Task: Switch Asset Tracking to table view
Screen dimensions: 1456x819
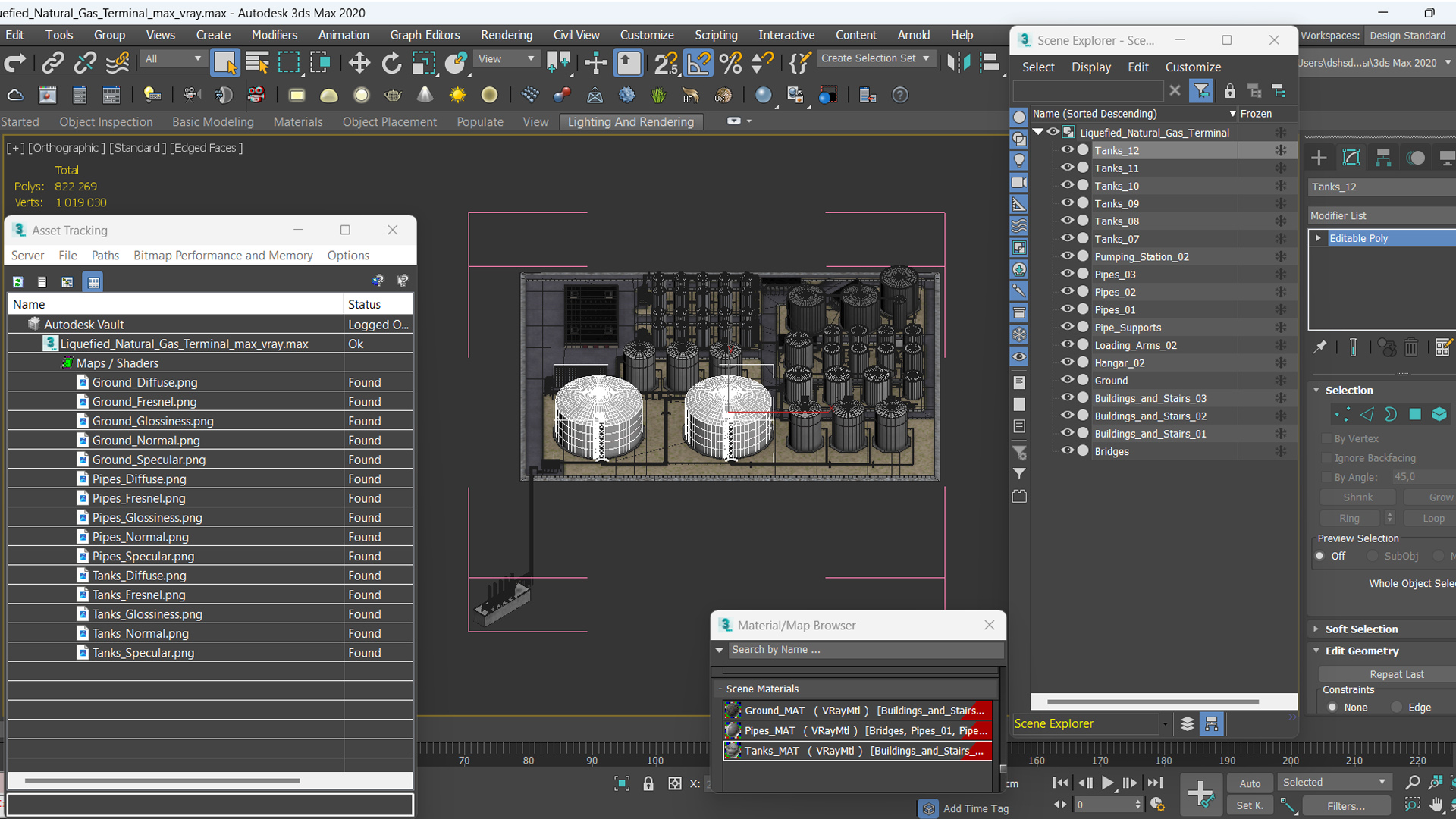Action: coord(93,282)
